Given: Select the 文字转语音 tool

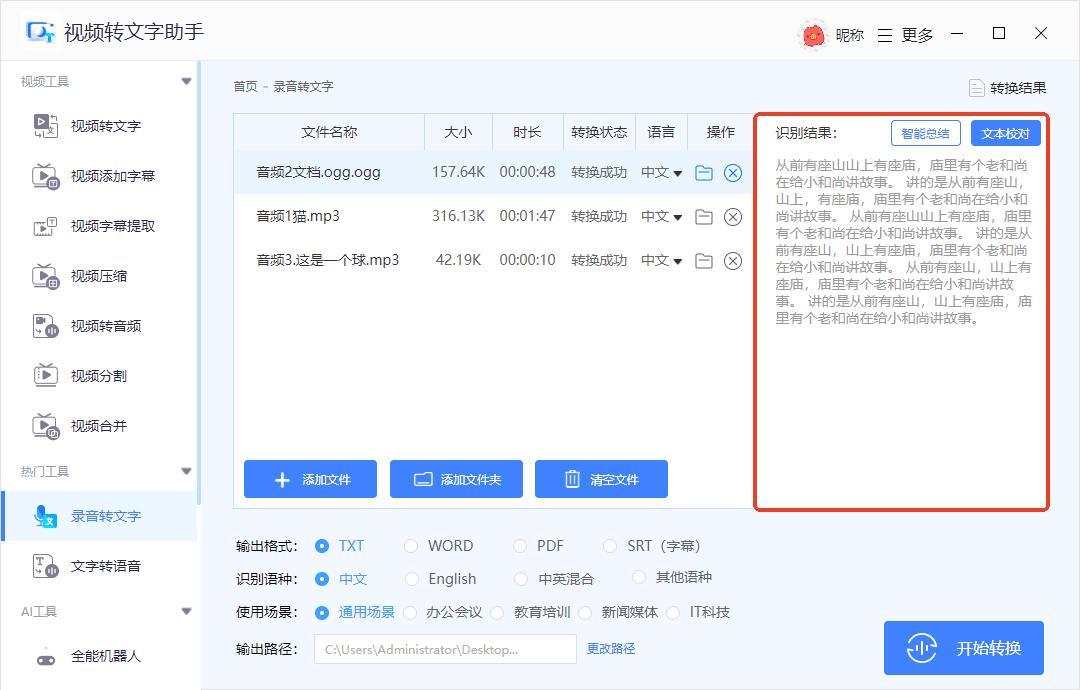Looking at the screenshot, I should point(105,566).
